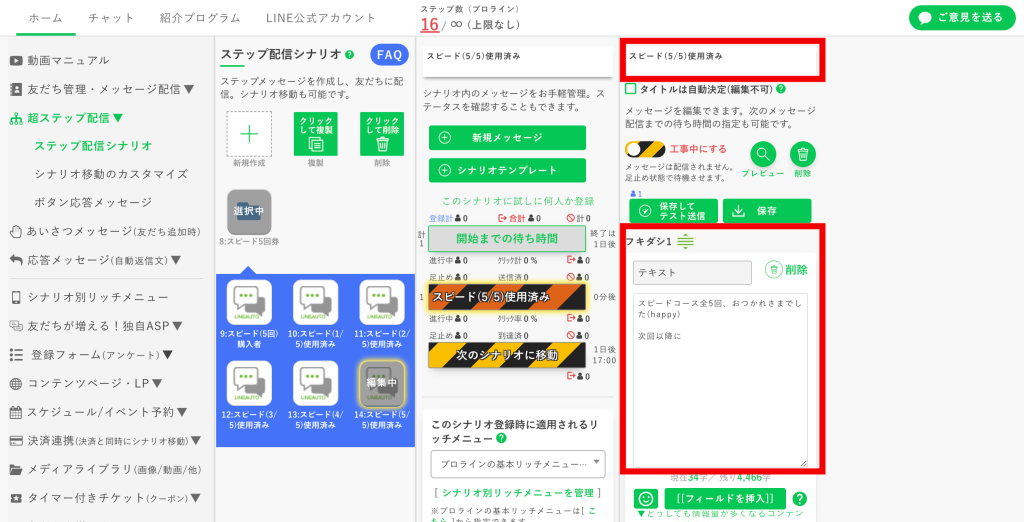Switch to the チャット tab
This screenshot has width=1024, height=522.
click(111, 18)
